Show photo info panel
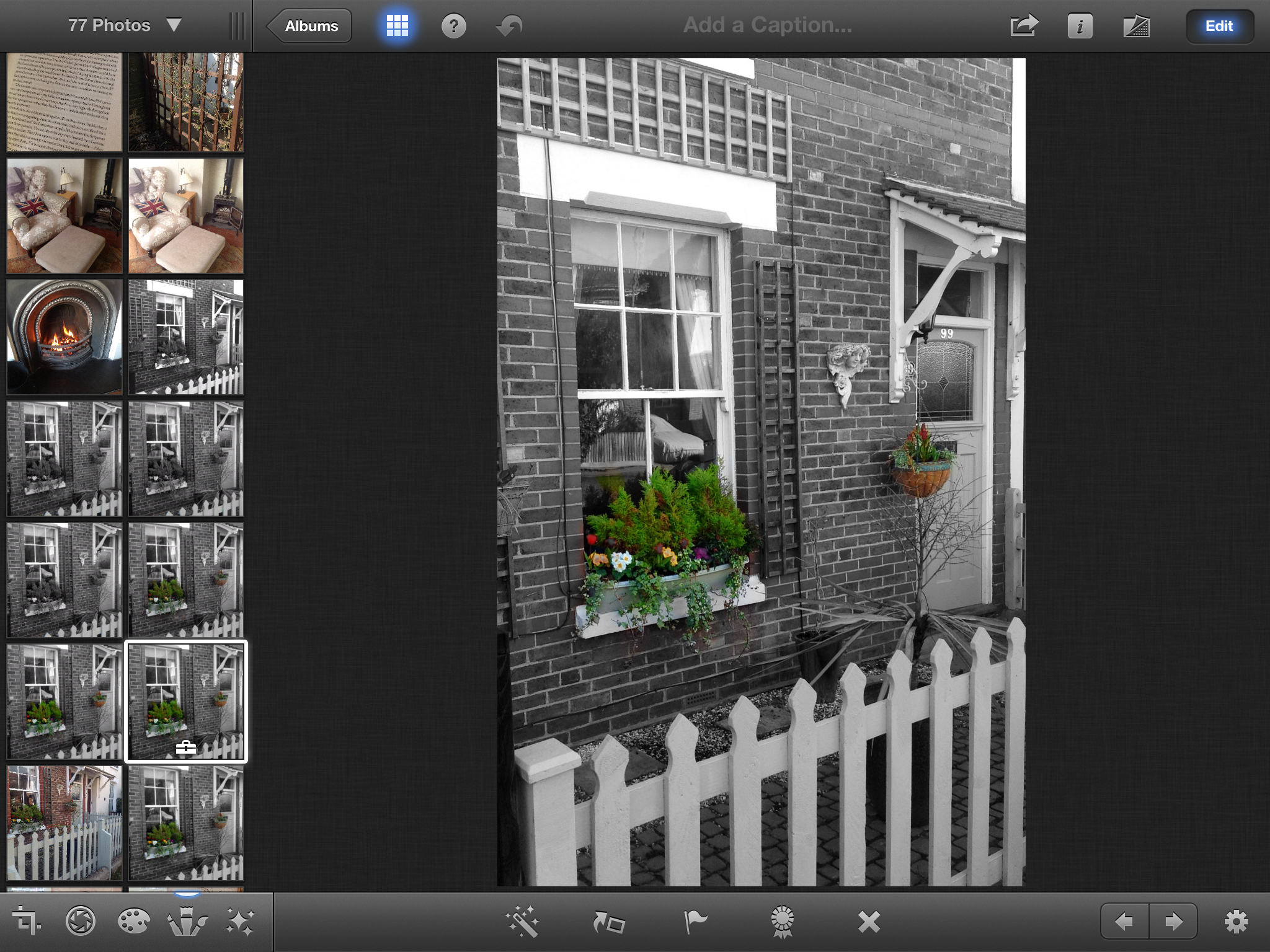The width and height of the screenshot is (1270, 952). (1080, 26)
